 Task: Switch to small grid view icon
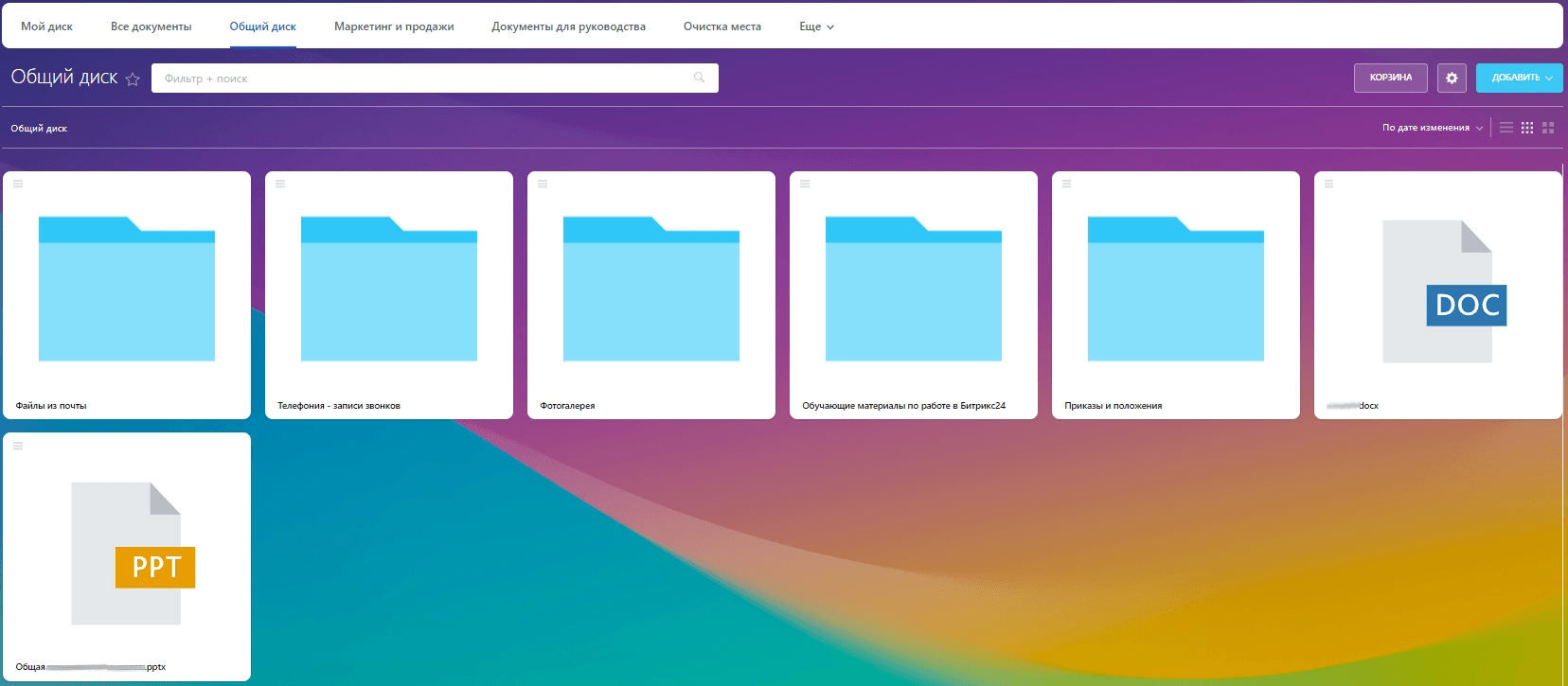(x=1527, y=128)
